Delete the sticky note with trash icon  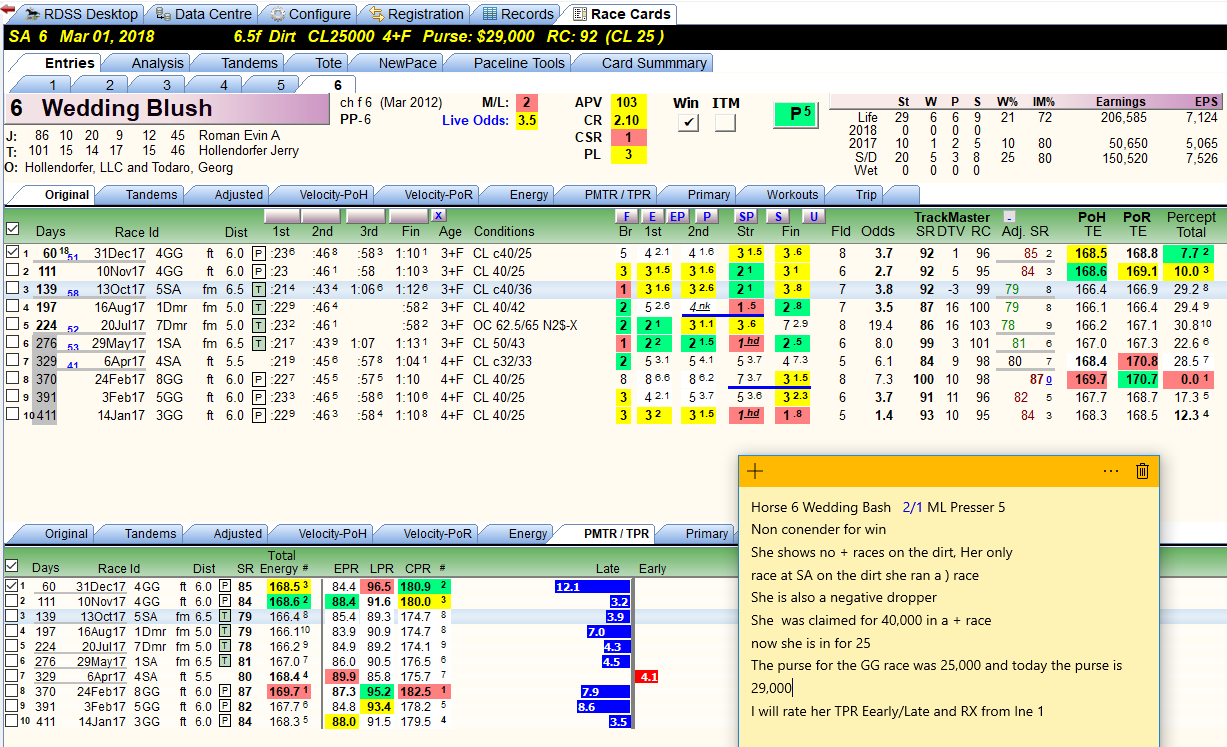click(x=1143, y=471)
